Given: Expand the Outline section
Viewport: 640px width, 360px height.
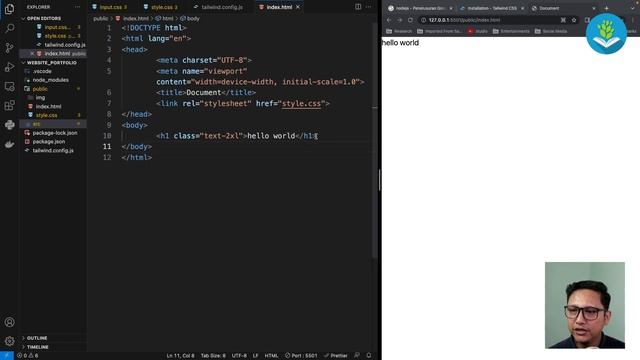Looking at the screenshot, I should 36,338.
